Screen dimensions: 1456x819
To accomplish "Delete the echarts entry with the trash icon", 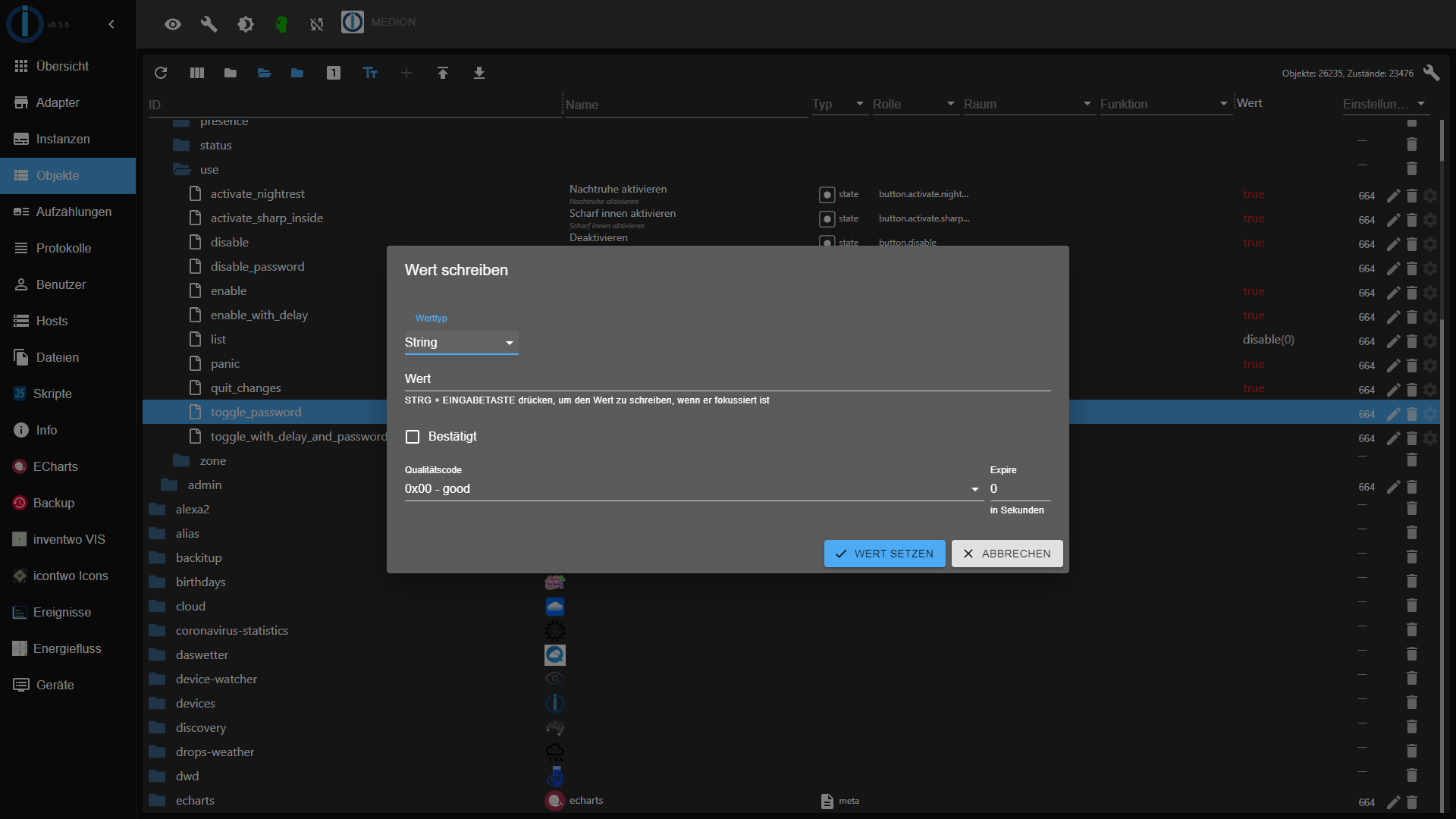I will click(x=1412, y=802).
